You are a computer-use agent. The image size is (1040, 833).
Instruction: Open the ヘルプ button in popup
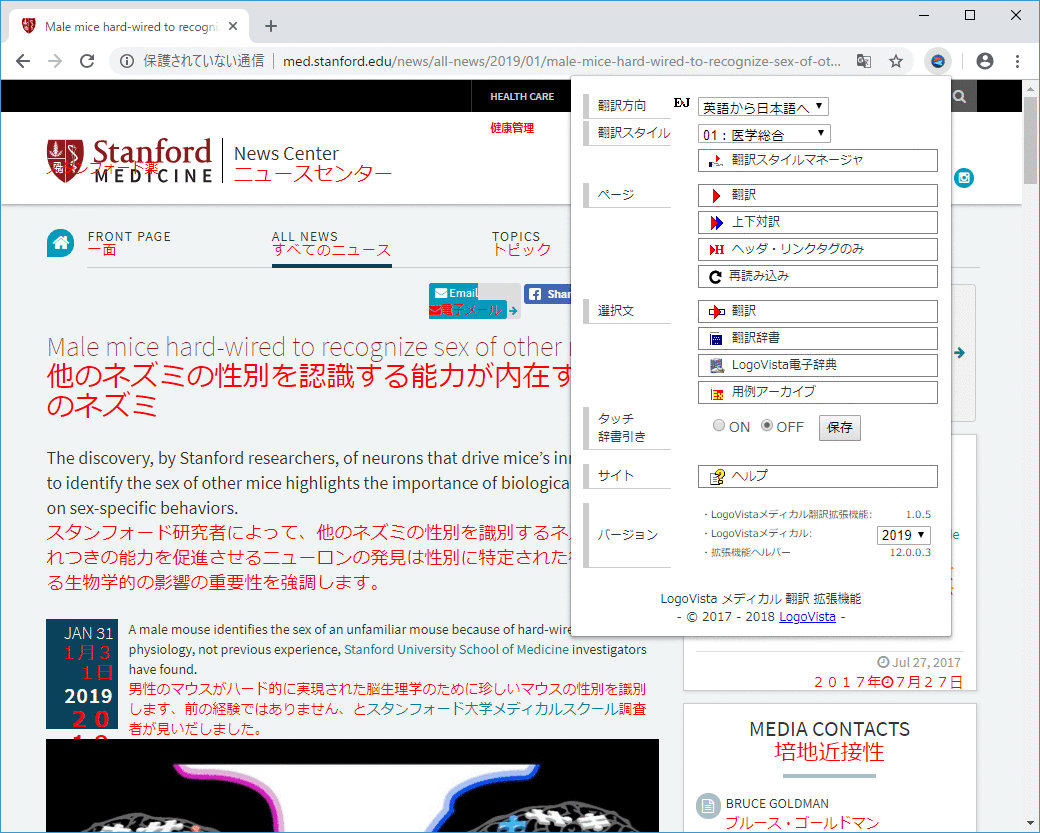(x=818, y=476)
